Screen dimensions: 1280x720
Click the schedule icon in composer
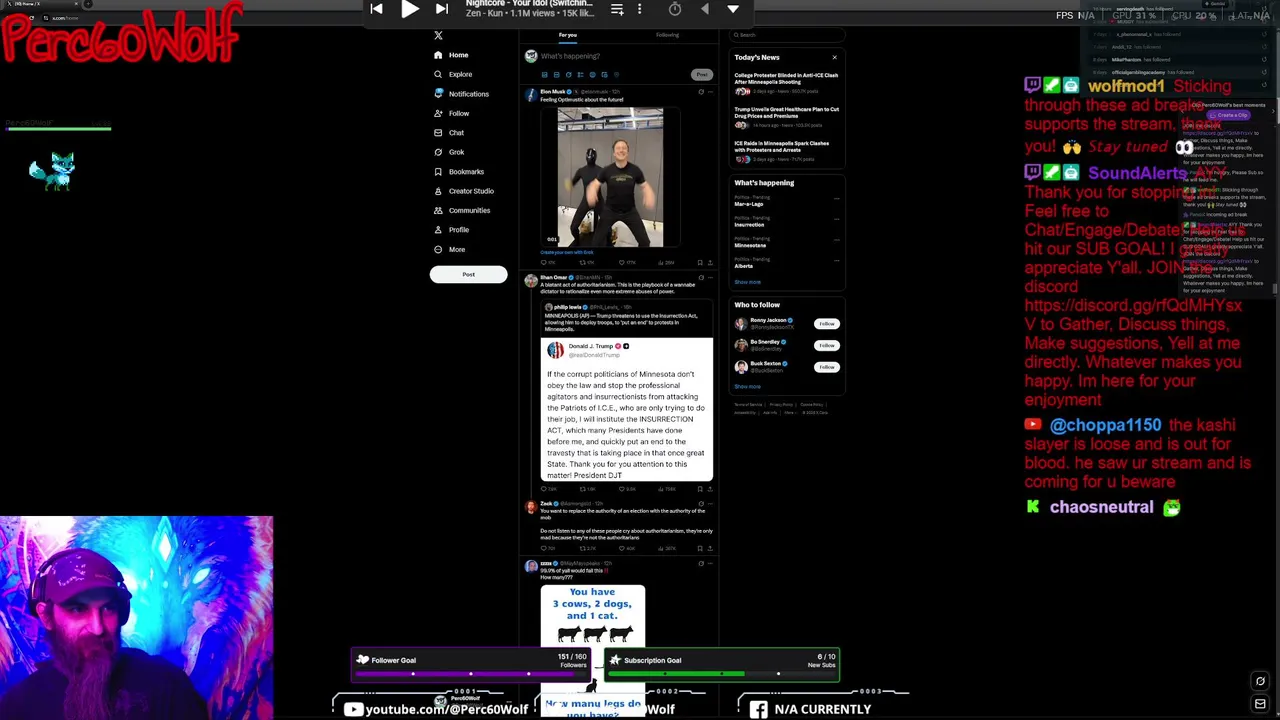coord(605,75)
